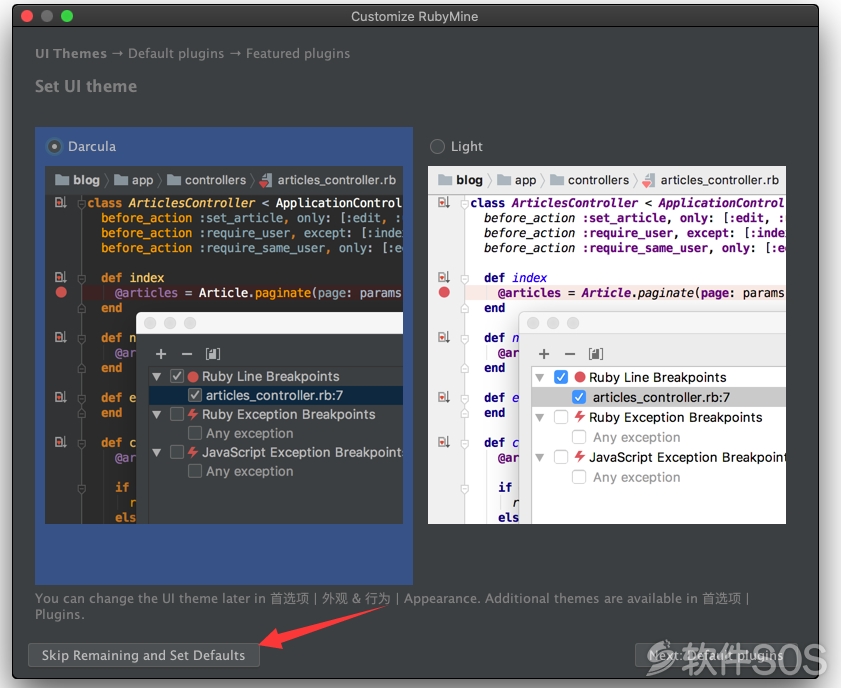Image resolution: width=841 pixels, height=688 pixels.
Task: Click the red gutter breakpoint dot in Light preview
Action: (x=444, y=292)
